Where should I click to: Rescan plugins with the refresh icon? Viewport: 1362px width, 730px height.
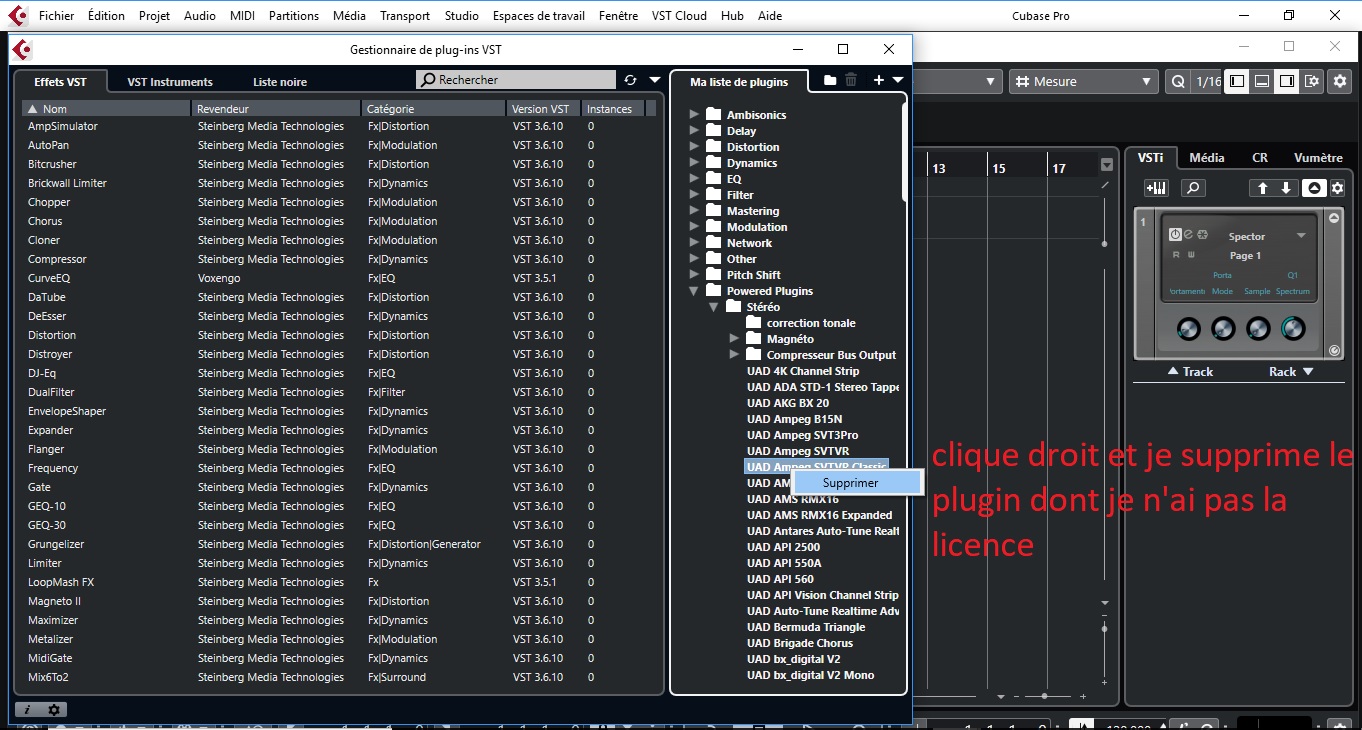pos(629,80)
